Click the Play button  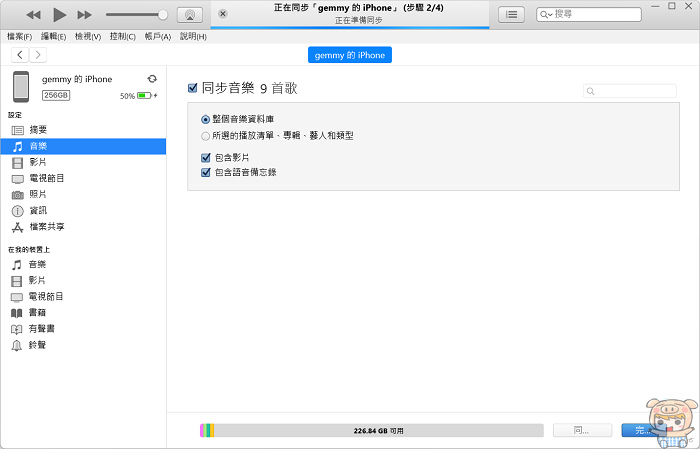pos(59,15)
